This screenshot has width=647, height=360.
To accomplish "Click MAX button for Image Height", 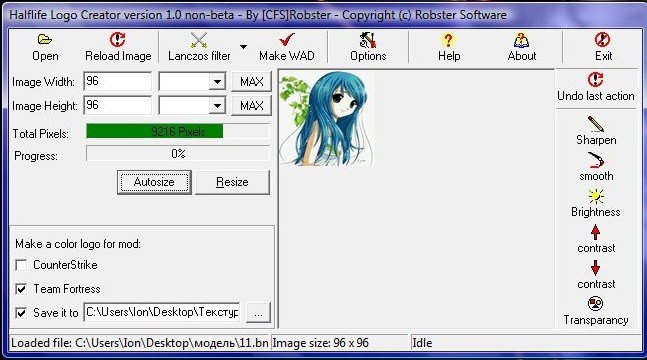I will [251, 106].
